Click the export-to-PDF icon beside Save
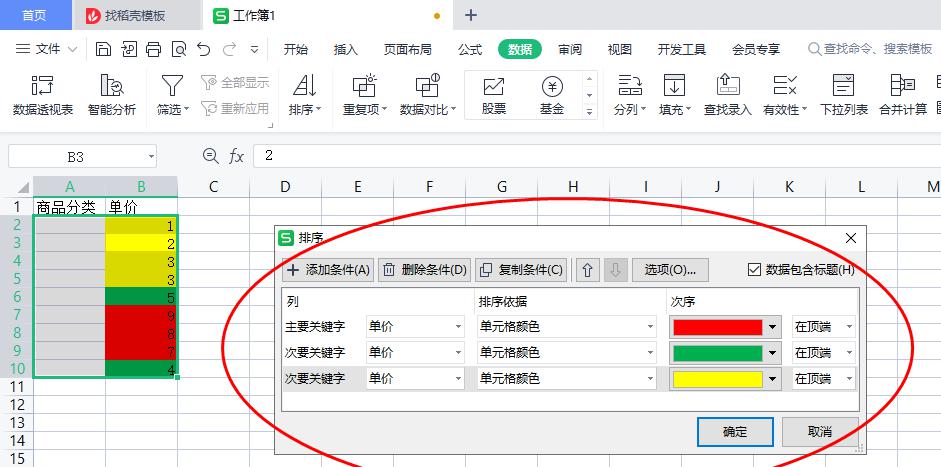This screenshot has height=467, width=941. click(x=129, y=49)
